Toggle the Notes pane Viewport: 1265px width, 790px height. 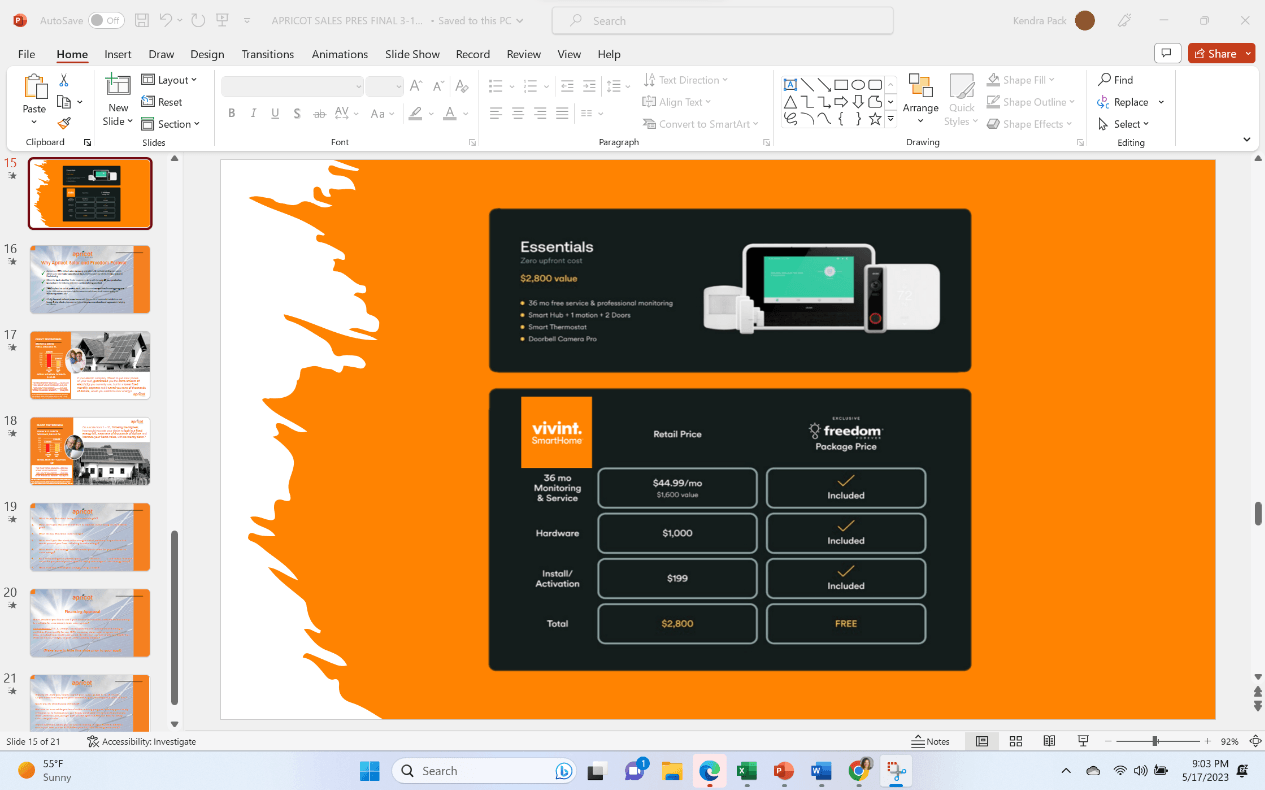(931, 741)
